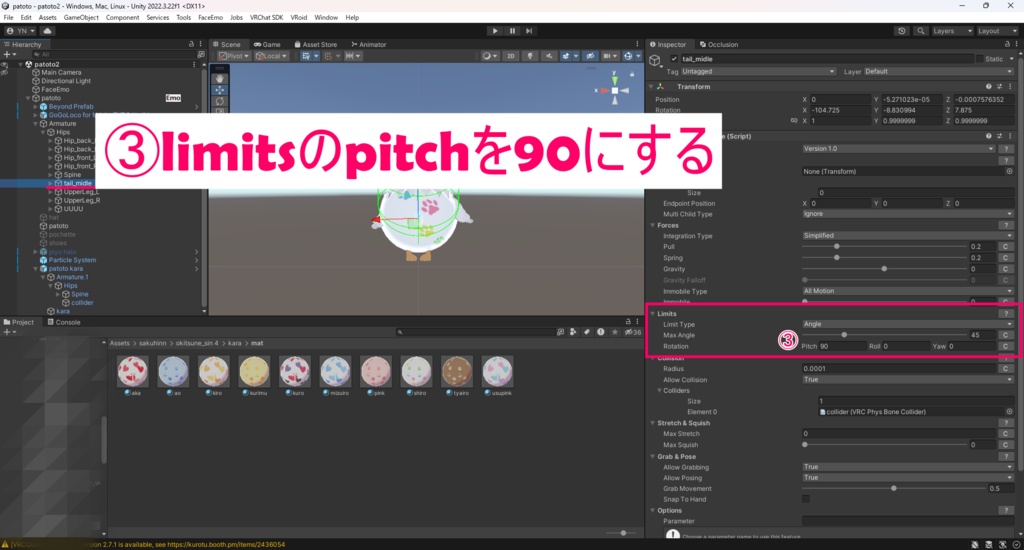The image size is (1024, 550).
Task: Pick transform object target circle icon
Action: click(1009, 171)
